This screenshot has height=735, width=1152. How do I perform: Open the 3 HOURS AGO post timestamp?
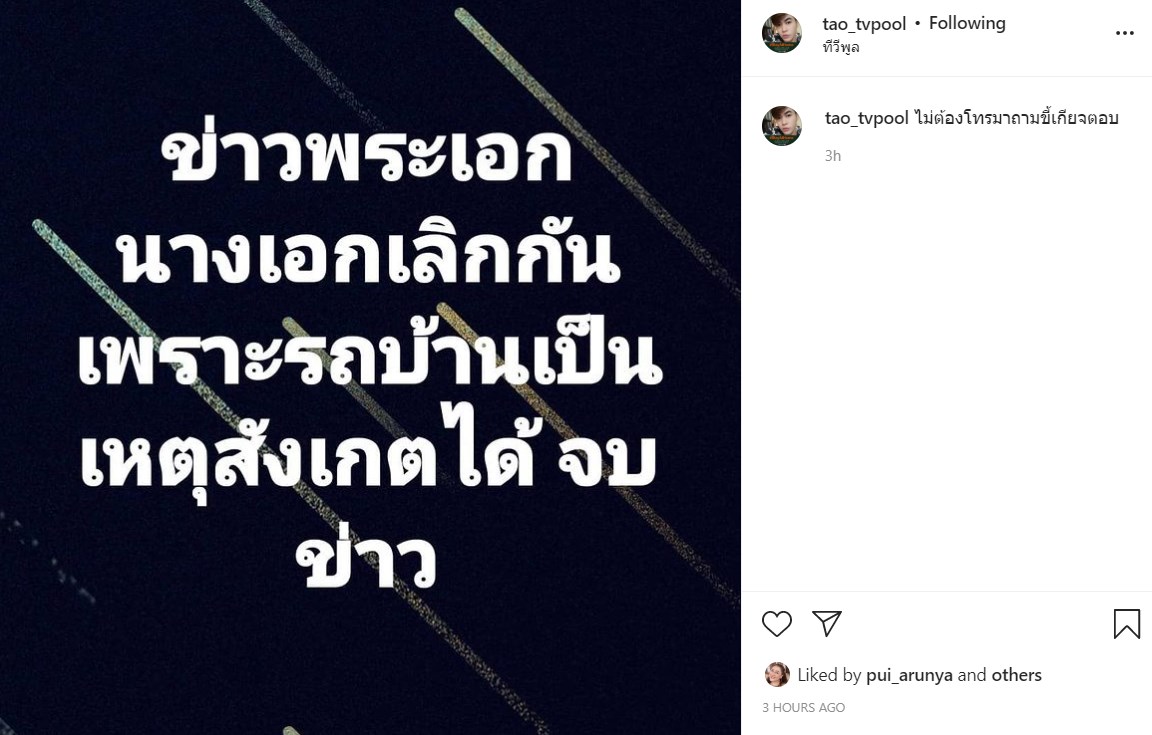point(804,707)
